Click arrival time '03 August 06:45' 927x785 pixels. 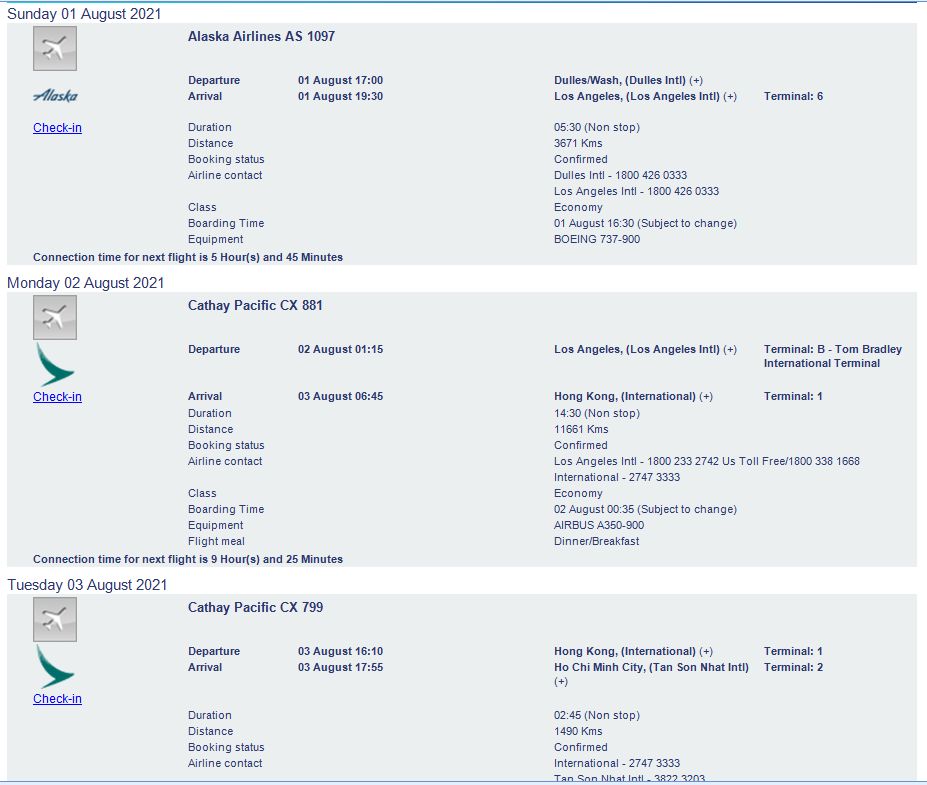(341, 397)
